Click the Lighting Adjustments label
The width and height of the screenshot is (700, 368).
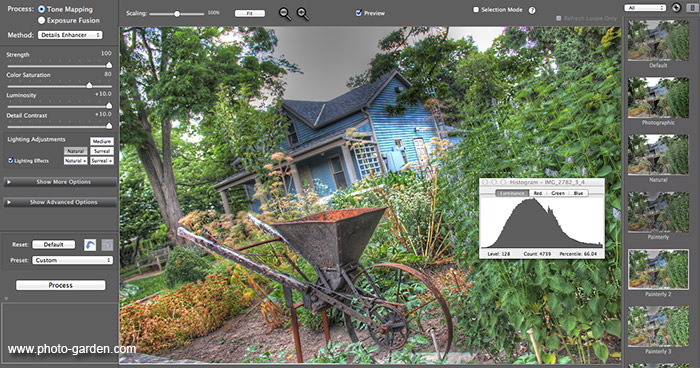[36, 139]
